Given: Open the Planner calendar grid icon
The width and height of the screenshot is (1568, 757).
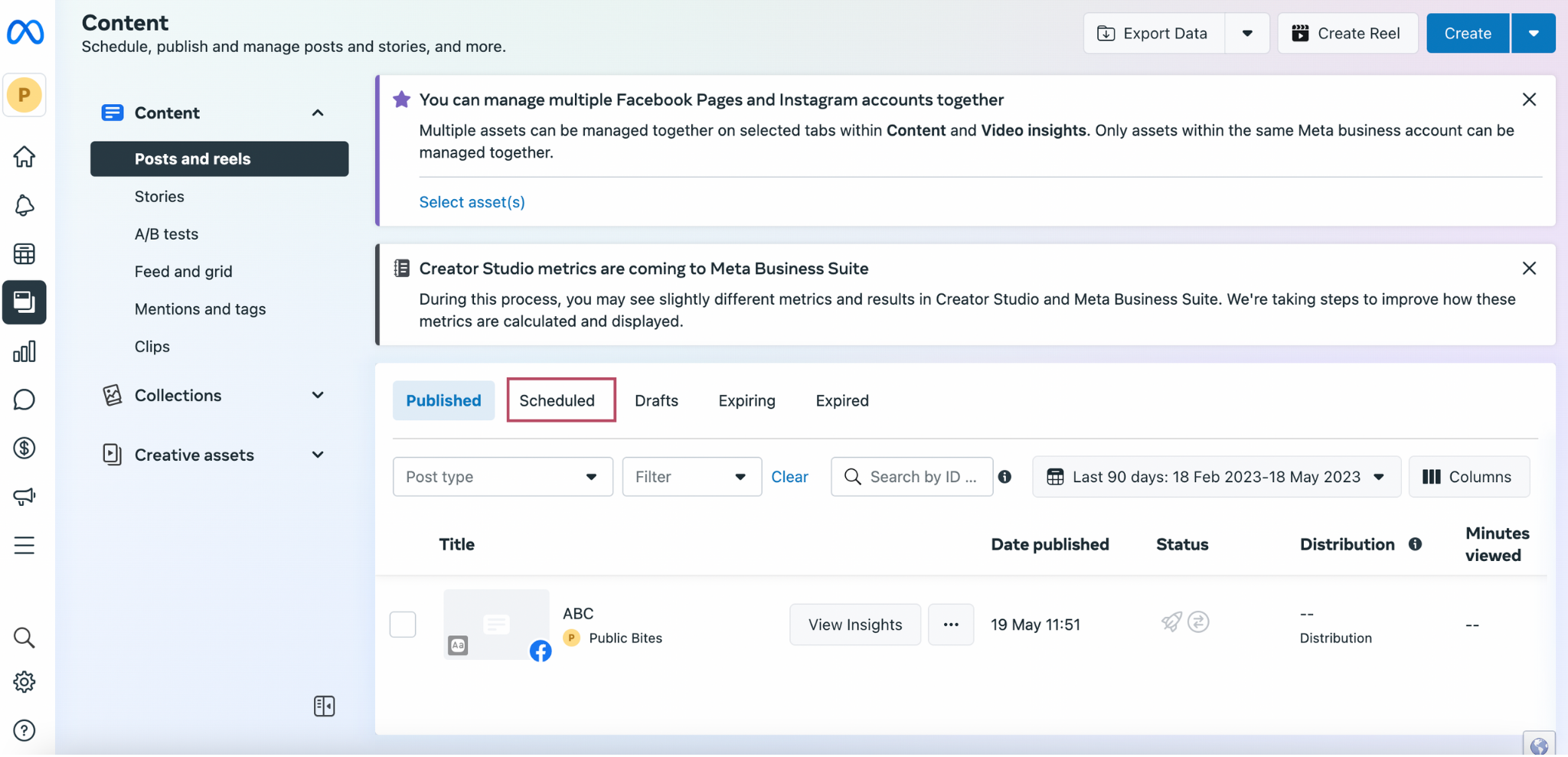Looking at the screenshot, I should pyautogui.click(x=24, y=254).
